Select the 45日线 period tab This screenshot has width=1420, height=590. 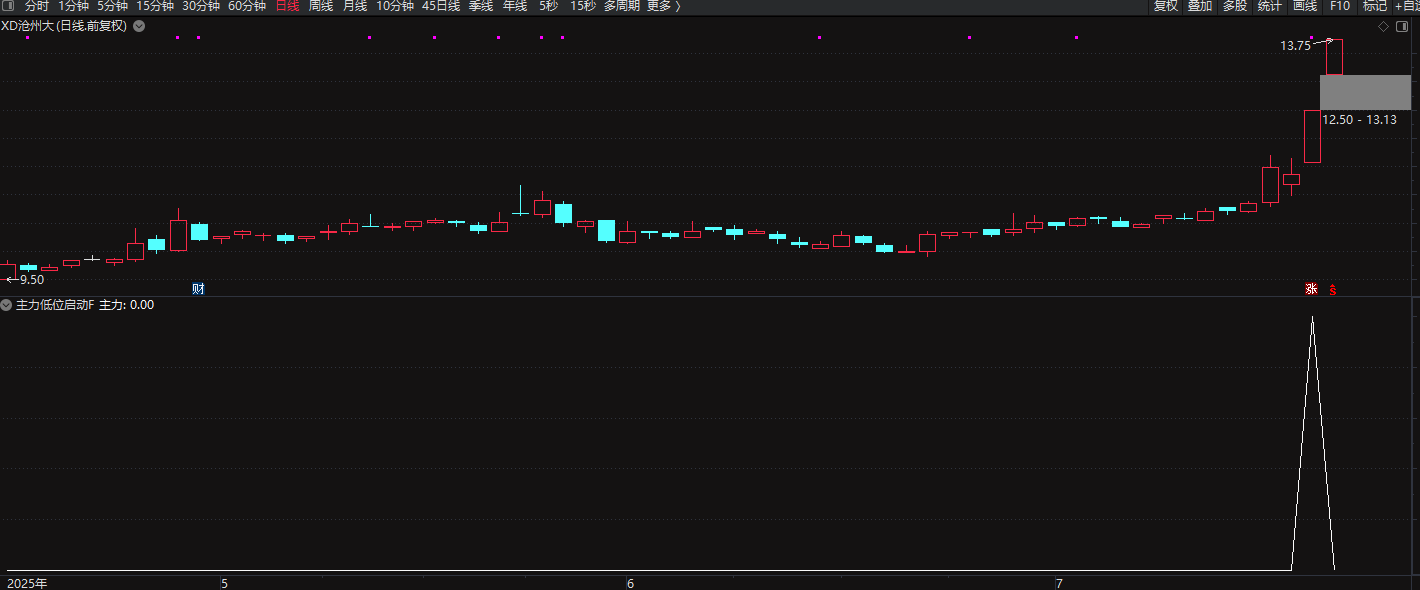[441, 6]
